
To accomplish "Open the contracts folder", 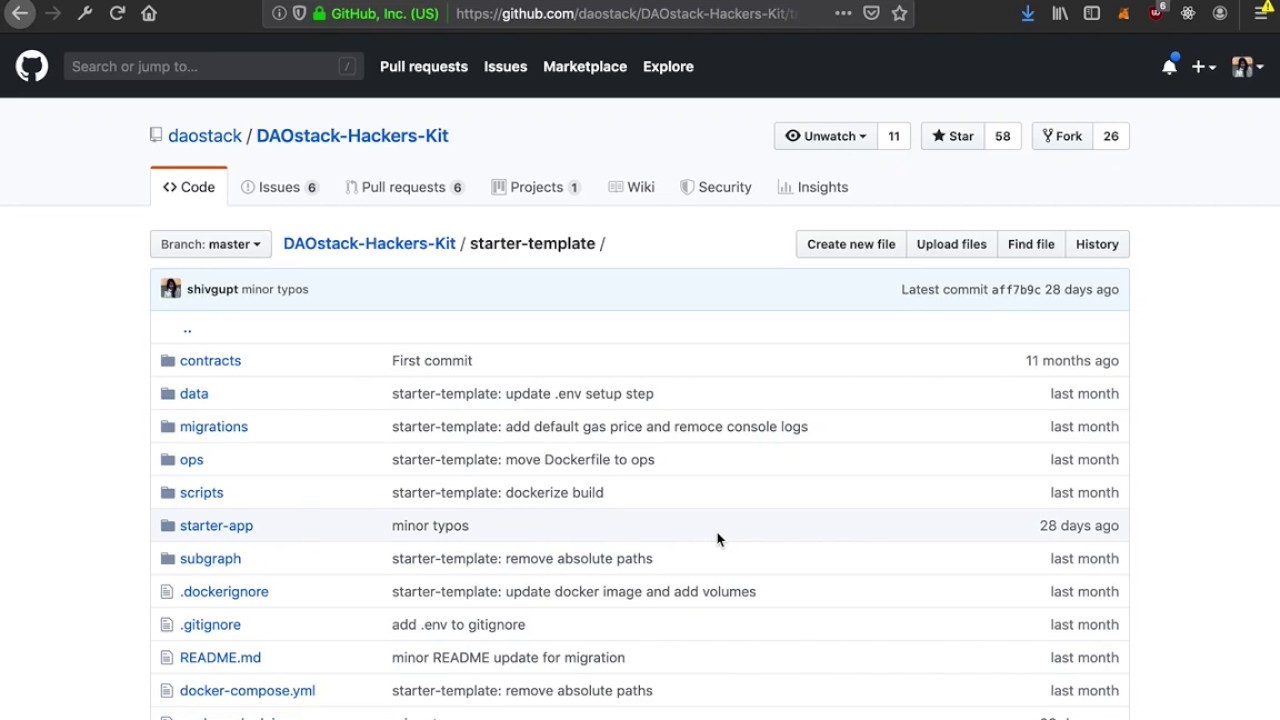I will tap(210, 360).
